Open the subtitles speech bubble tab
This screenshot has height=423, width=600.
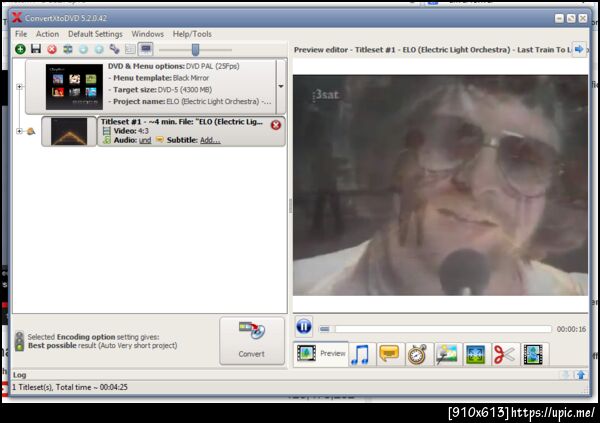point(390,354)
